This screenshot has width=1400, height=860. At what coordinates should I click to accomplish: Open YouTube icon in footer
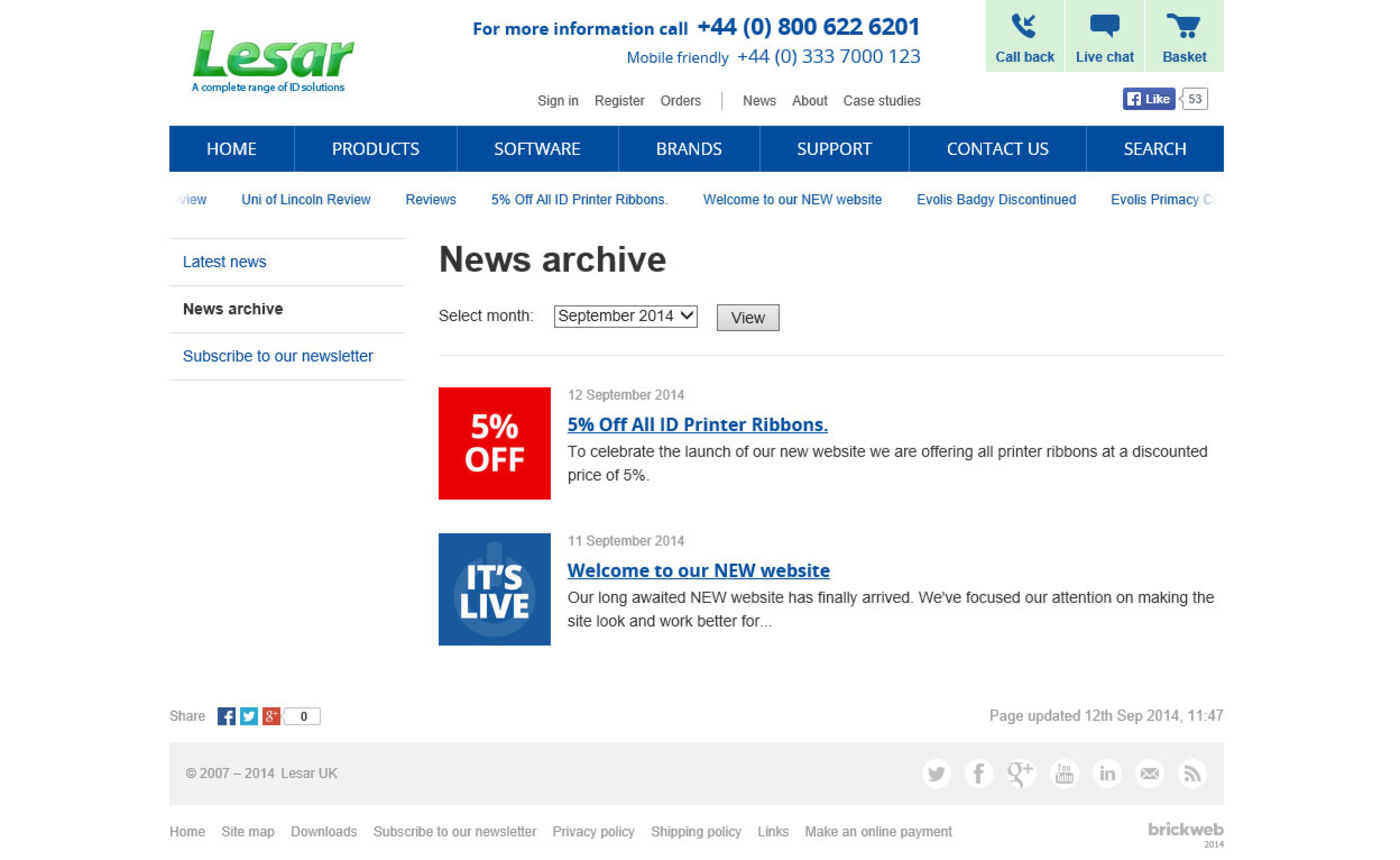point(1064,773)
